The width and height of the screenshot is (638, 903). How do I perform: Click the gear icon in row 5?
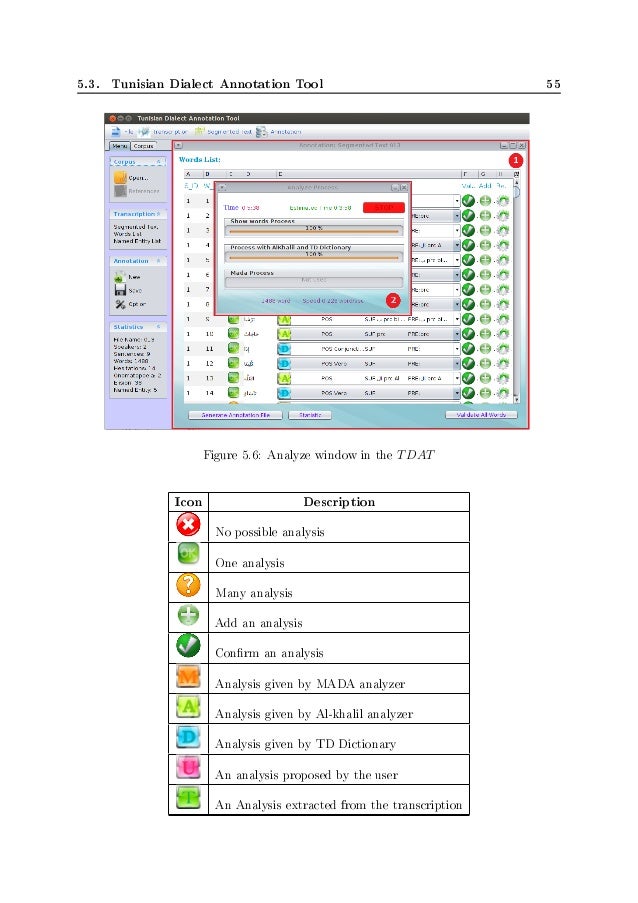pyautogui.click(x=503, y=260)
